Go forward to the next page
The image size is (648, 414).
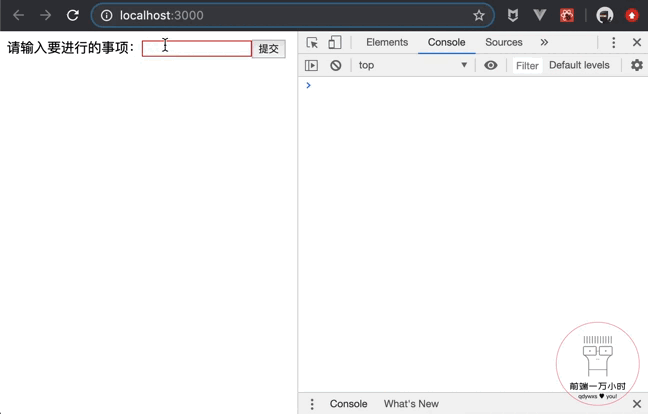(45, 15)
